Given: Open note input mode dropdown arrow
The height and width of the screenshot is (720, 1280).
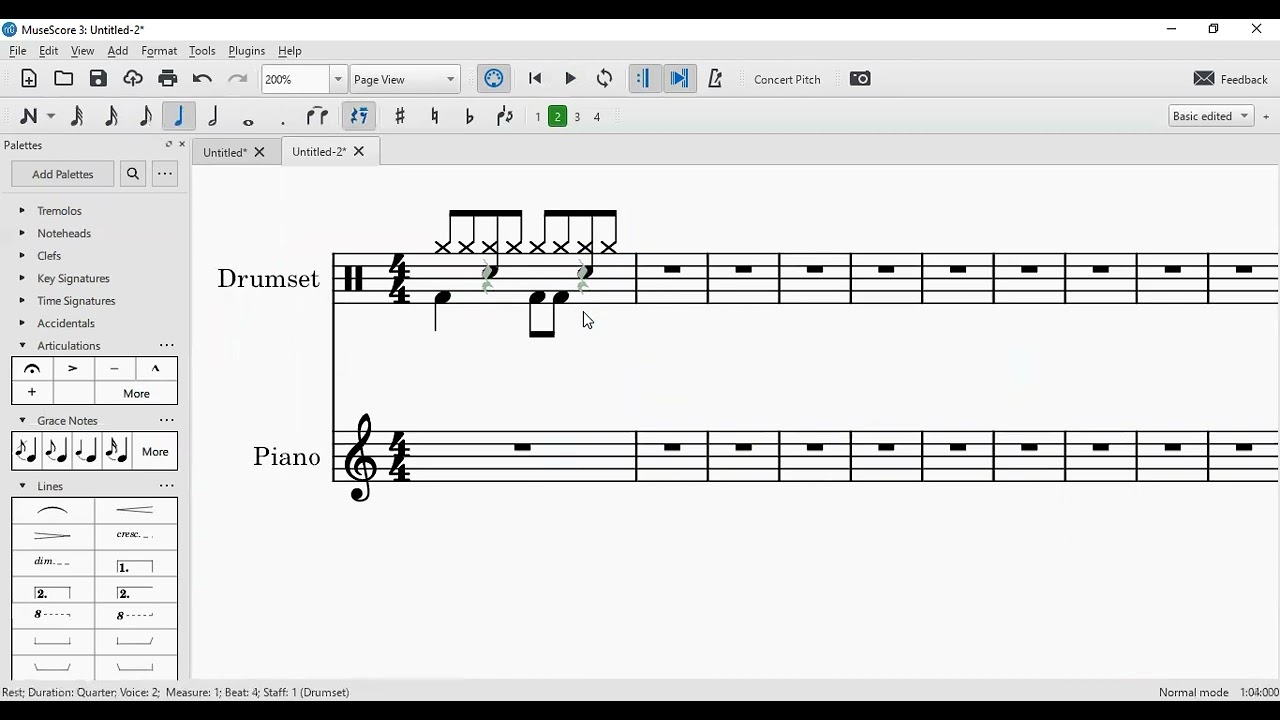Looking at the screenshot, I should [x=51, y=117].
